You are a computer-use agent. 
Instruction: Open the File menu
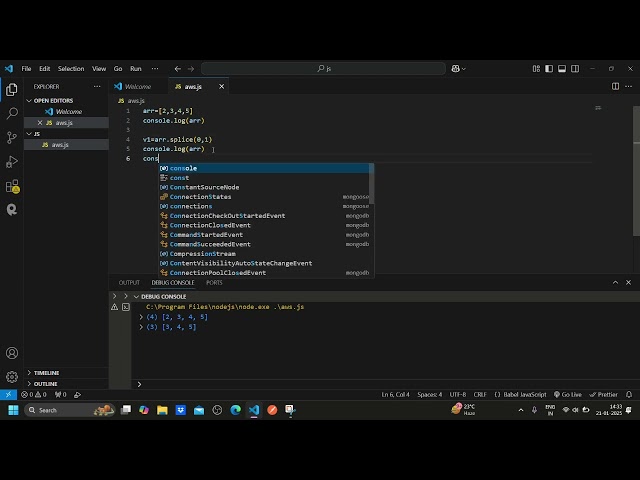(x=27, y=69)
